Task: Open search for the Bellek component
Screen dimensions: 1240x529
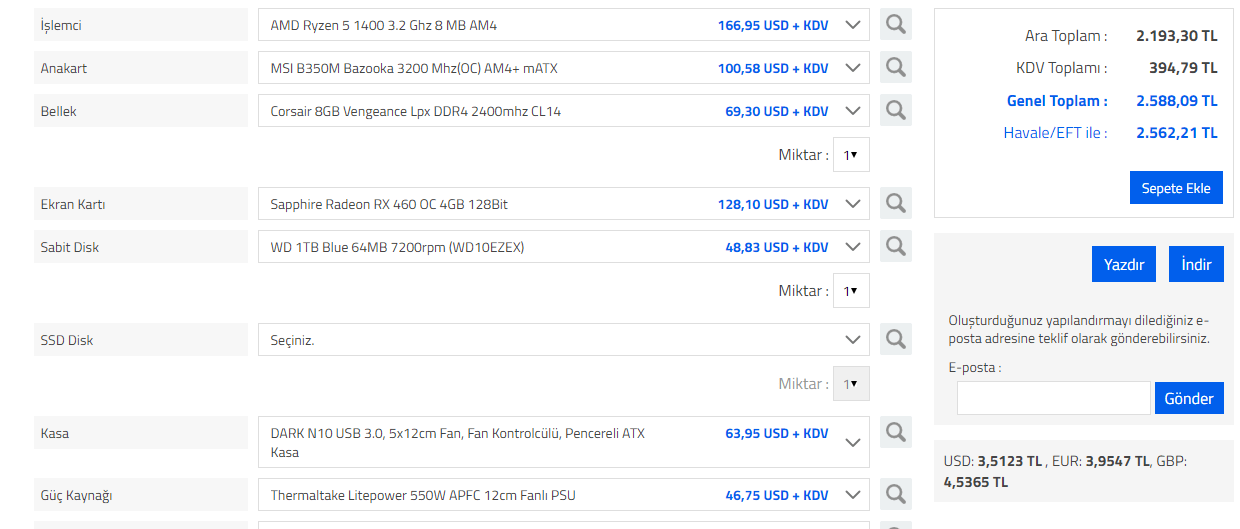Action: coord(896,111)
